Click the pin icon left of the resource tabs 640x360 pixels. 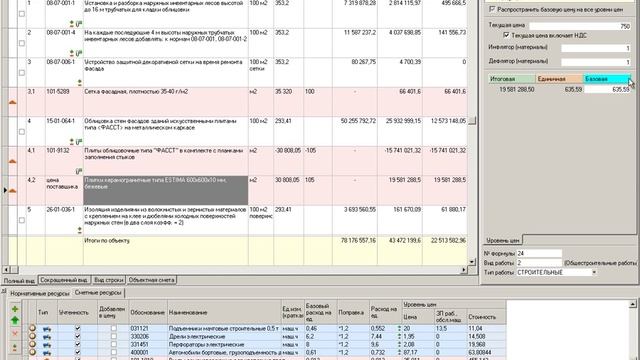3,291
